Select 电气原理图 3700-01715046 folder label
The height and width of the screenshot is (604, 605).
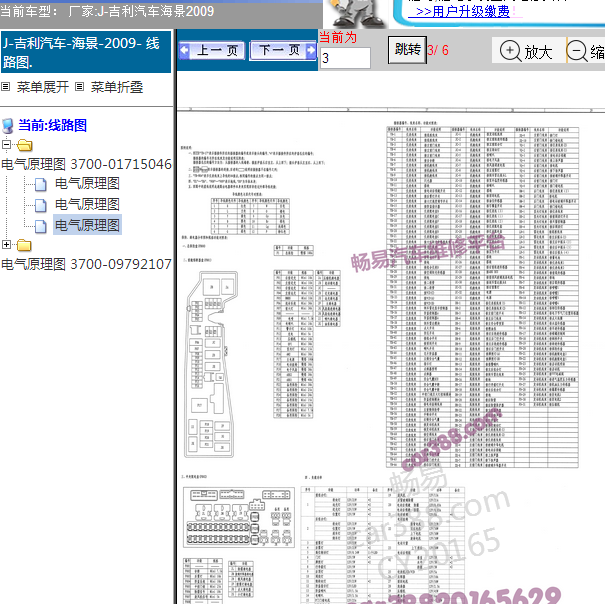pos(86,164)
